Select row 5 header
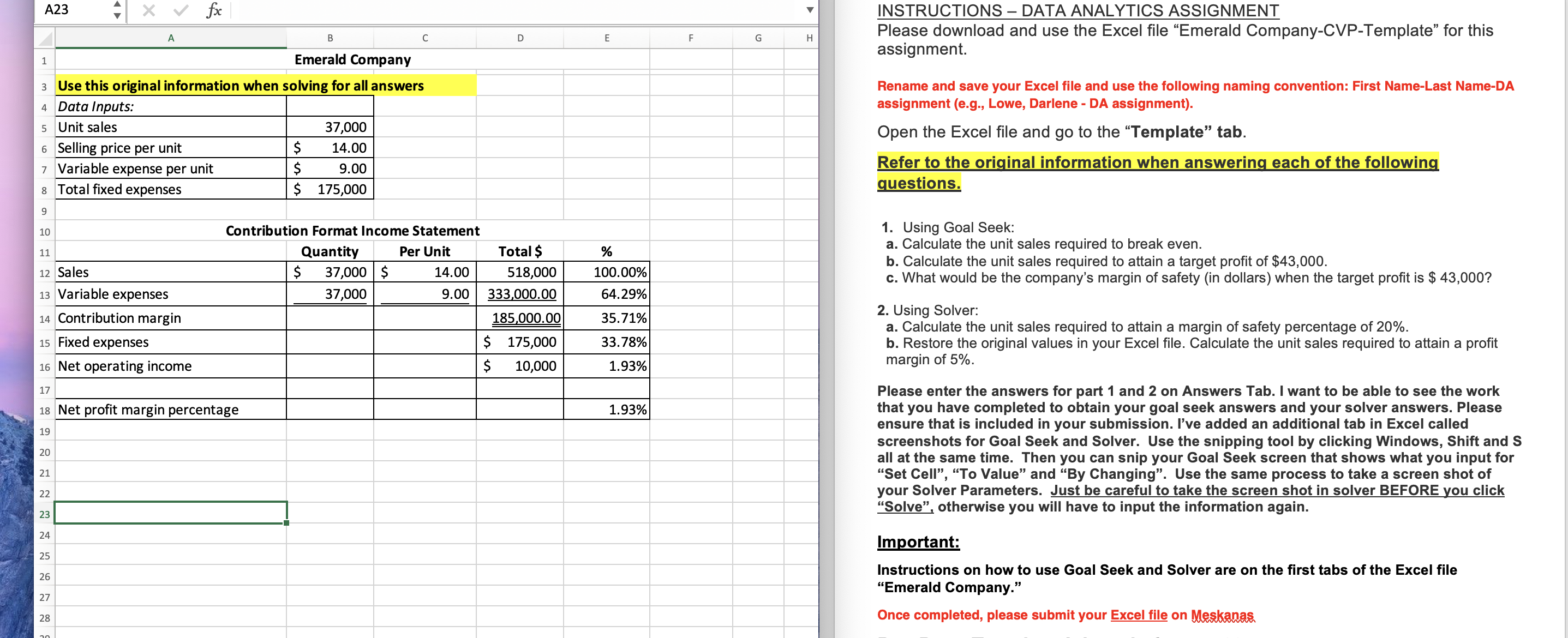The width and height of the screenshot is (1568, 638). [44, 128]
